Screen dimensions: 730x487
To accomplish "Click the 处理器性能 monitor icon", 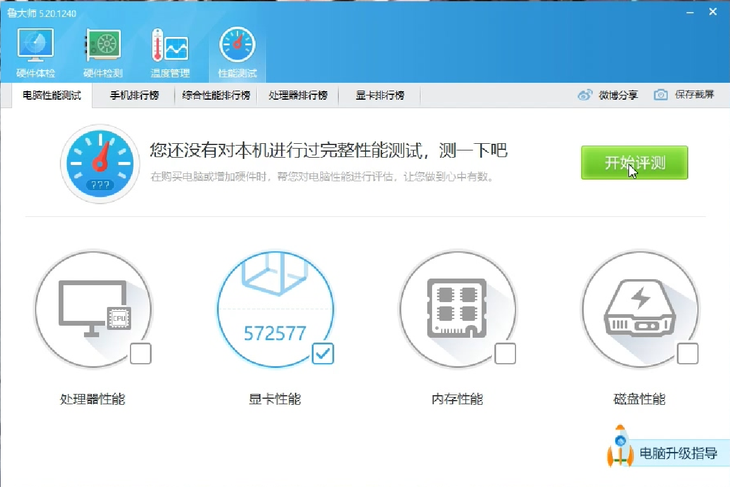I will 93,309.
